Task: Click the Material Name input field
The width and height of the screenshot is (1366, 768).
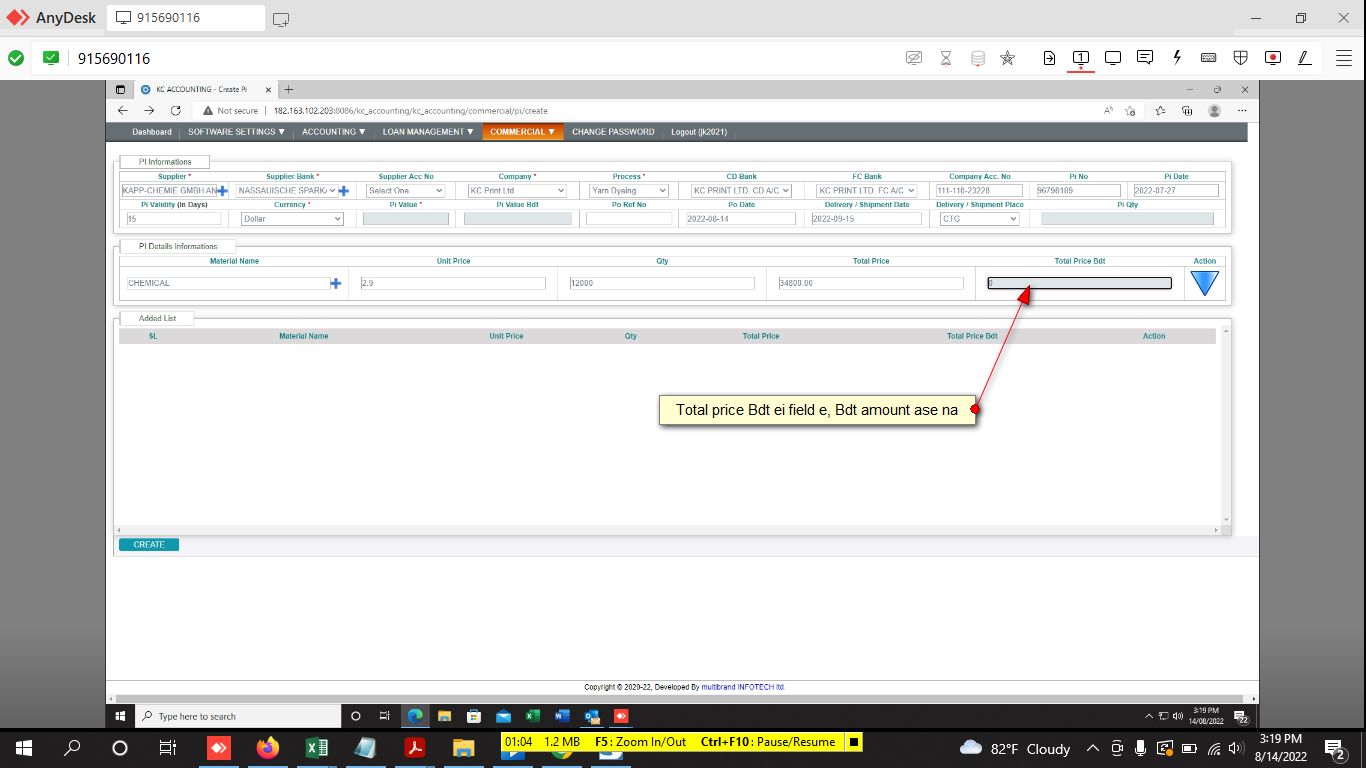Action: (x=227, y=283)
